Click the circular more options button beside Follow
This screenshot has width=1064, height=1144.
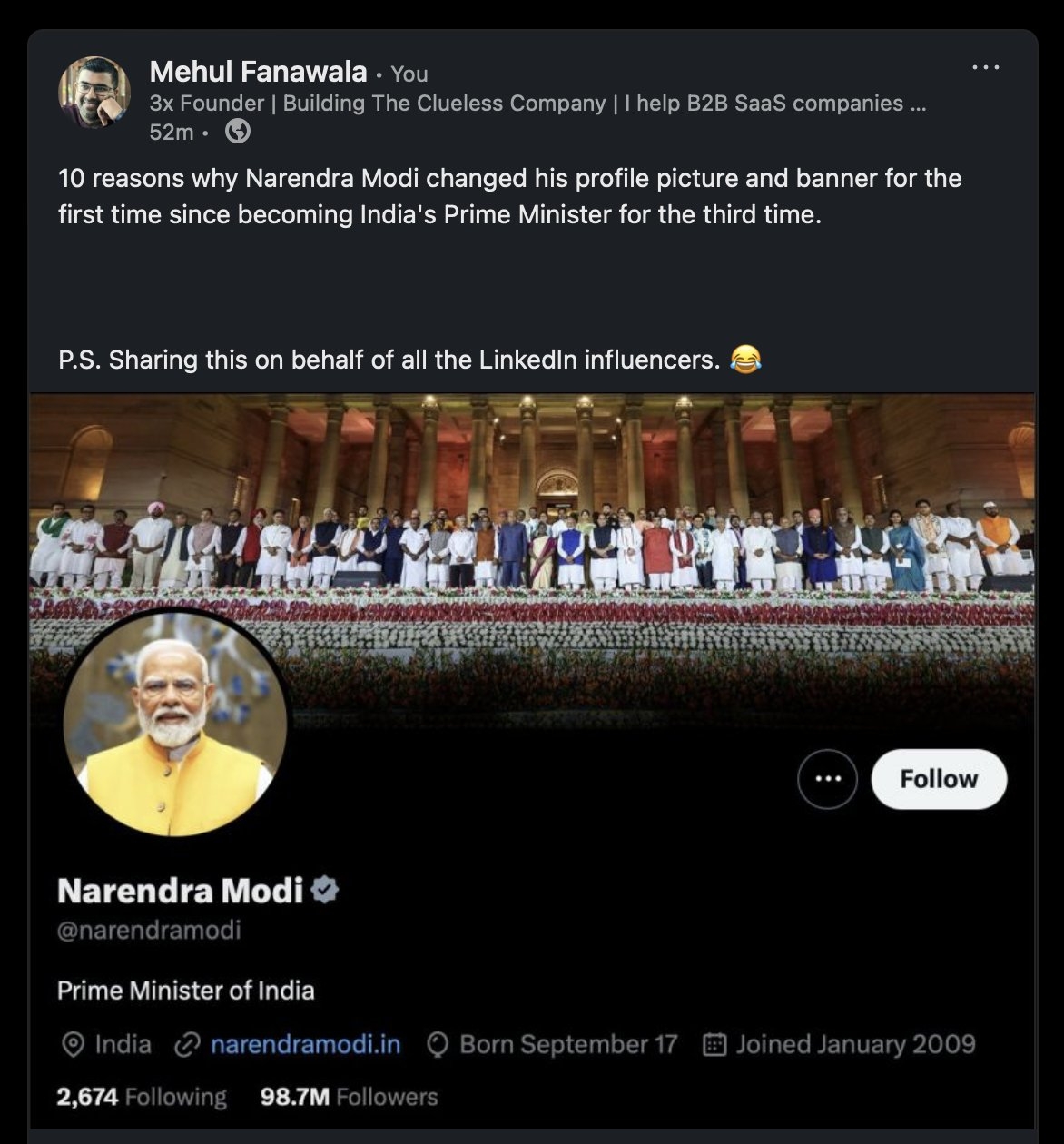827,779
